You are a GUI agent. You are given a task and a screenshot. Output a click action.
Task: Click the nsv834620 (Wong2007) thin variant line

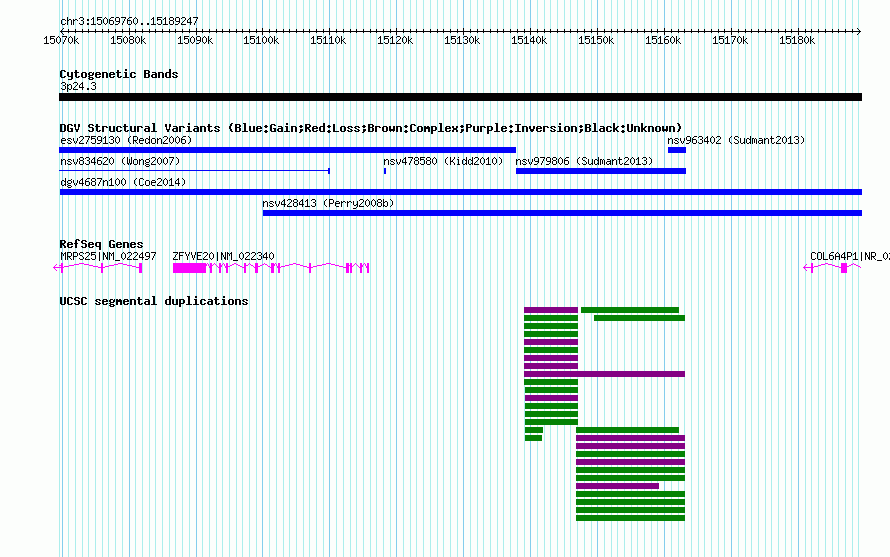tap(195, 171)
